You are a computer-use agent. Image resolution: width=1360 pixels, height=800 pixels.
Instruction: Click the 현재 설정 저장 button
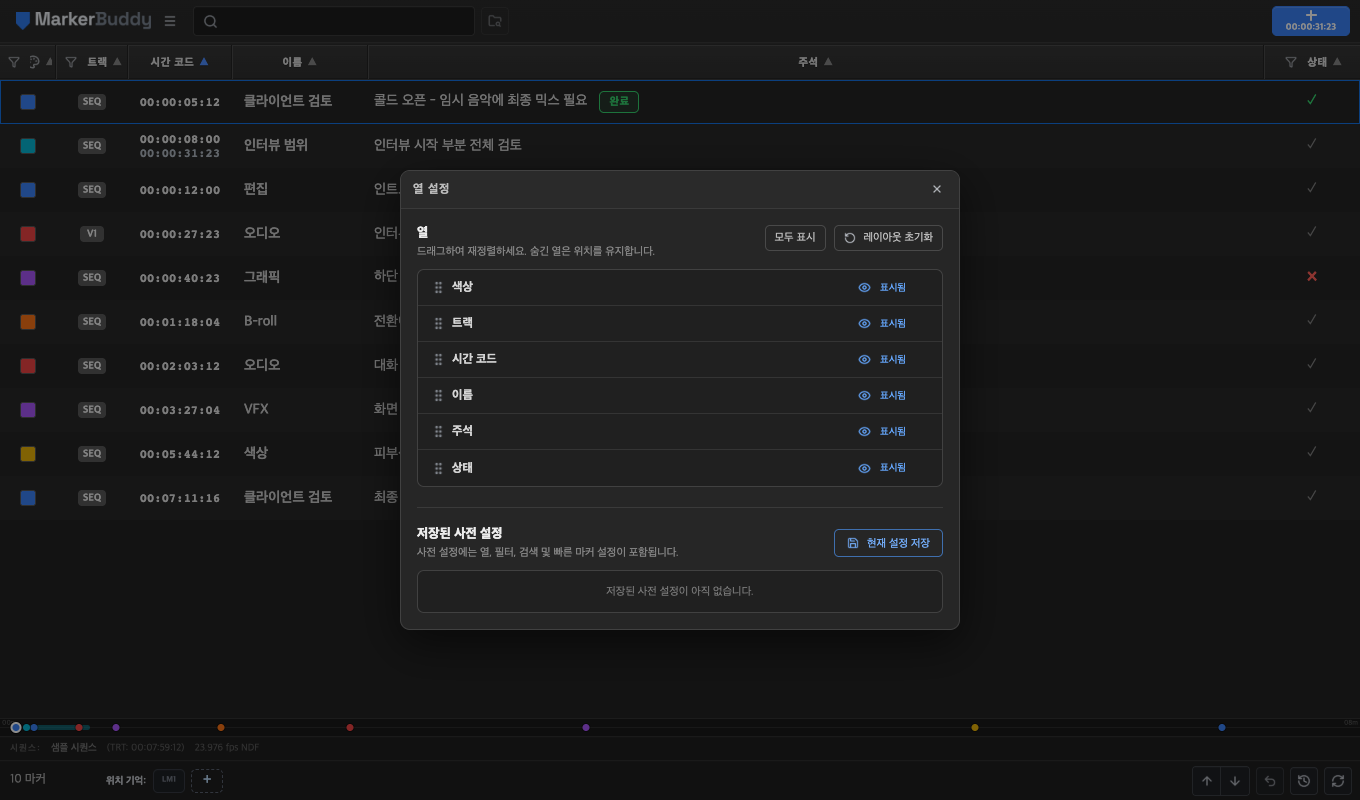888,543
